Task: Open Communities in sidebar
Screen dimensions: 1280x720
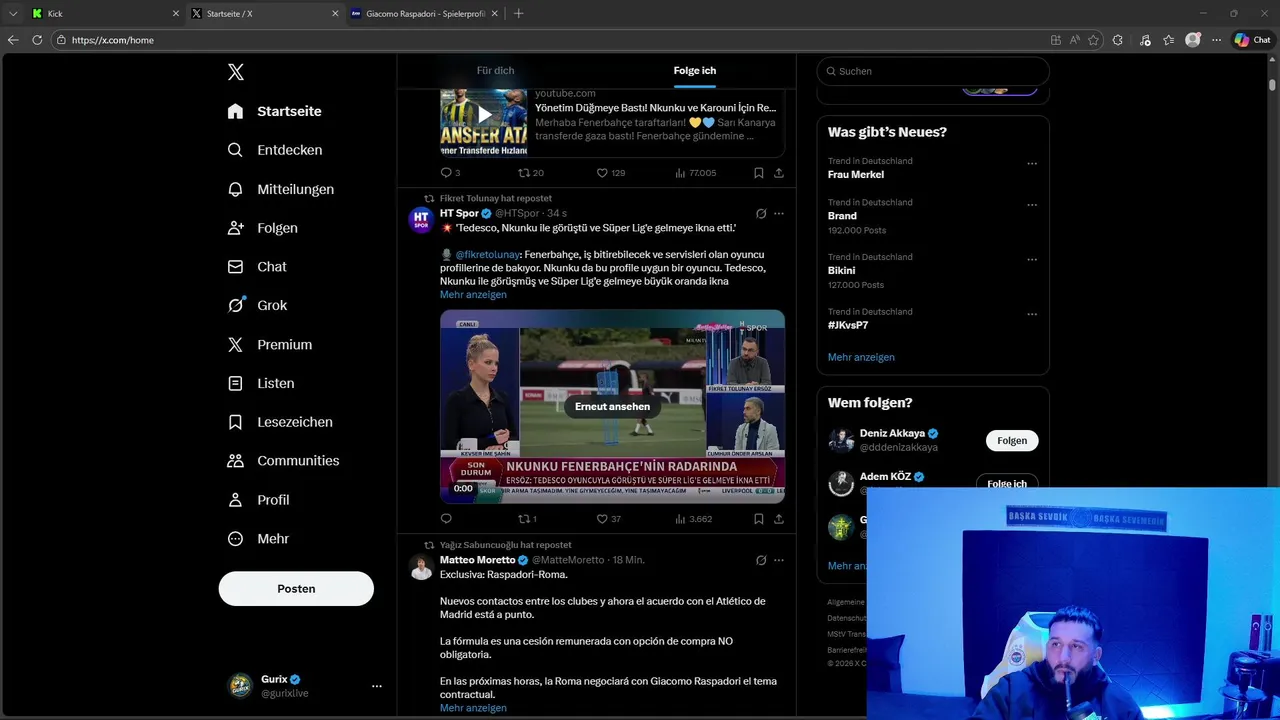Action: pyautogui.click(x=283, y=461)
